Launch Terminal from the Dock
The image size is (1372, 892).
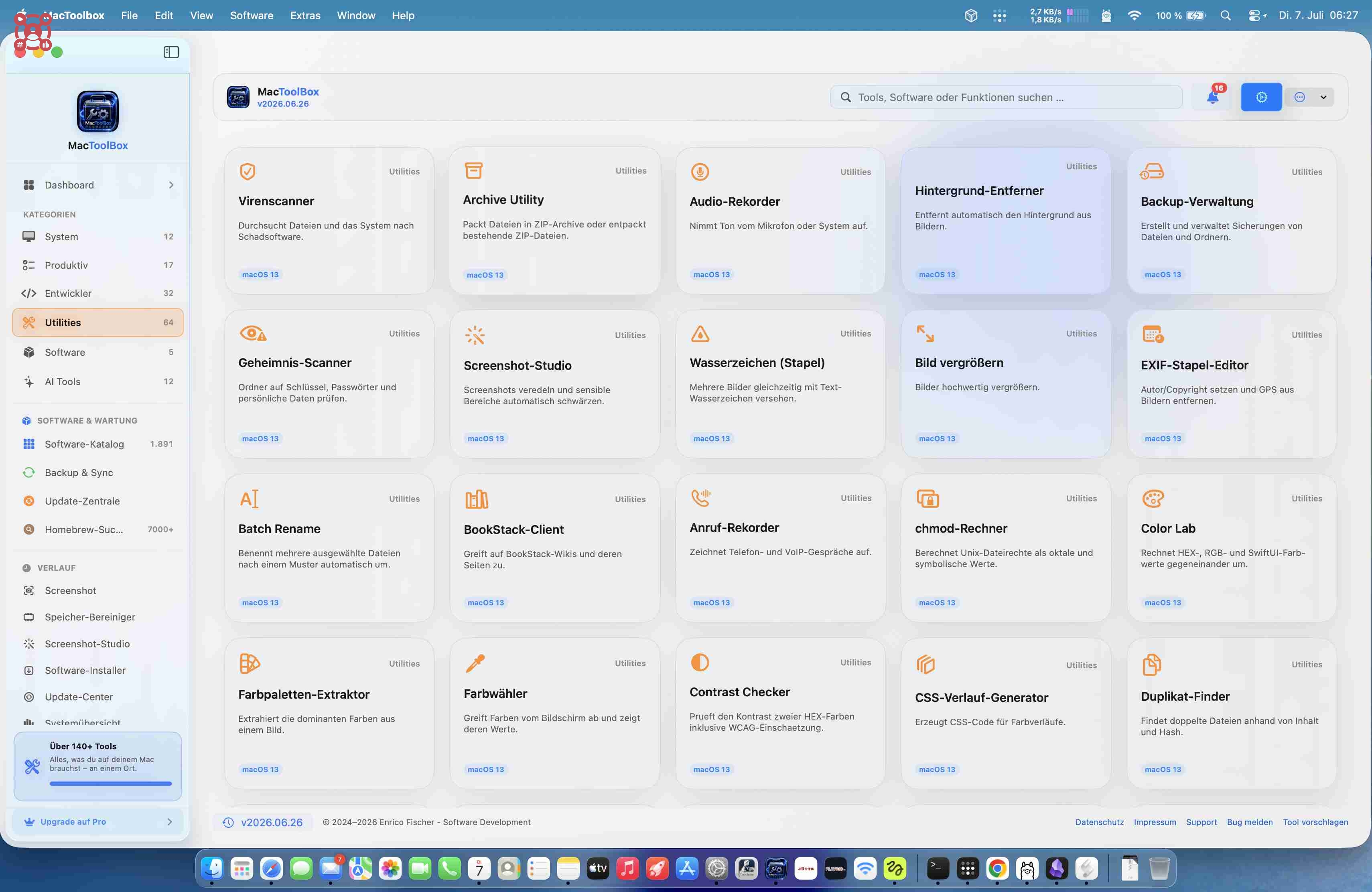click(938, 868)
